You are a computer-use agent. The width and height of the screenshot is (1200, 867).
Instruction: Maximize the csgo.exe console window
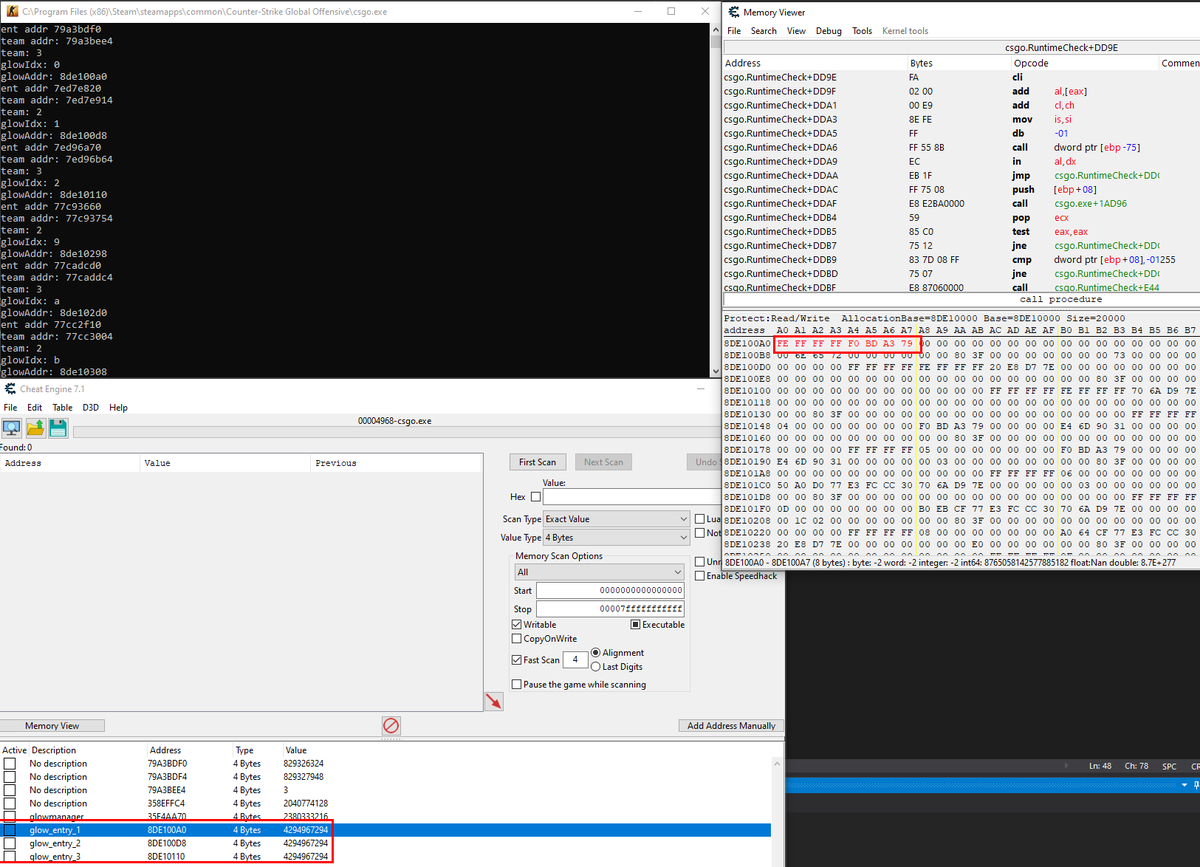(x=671, y=11)
